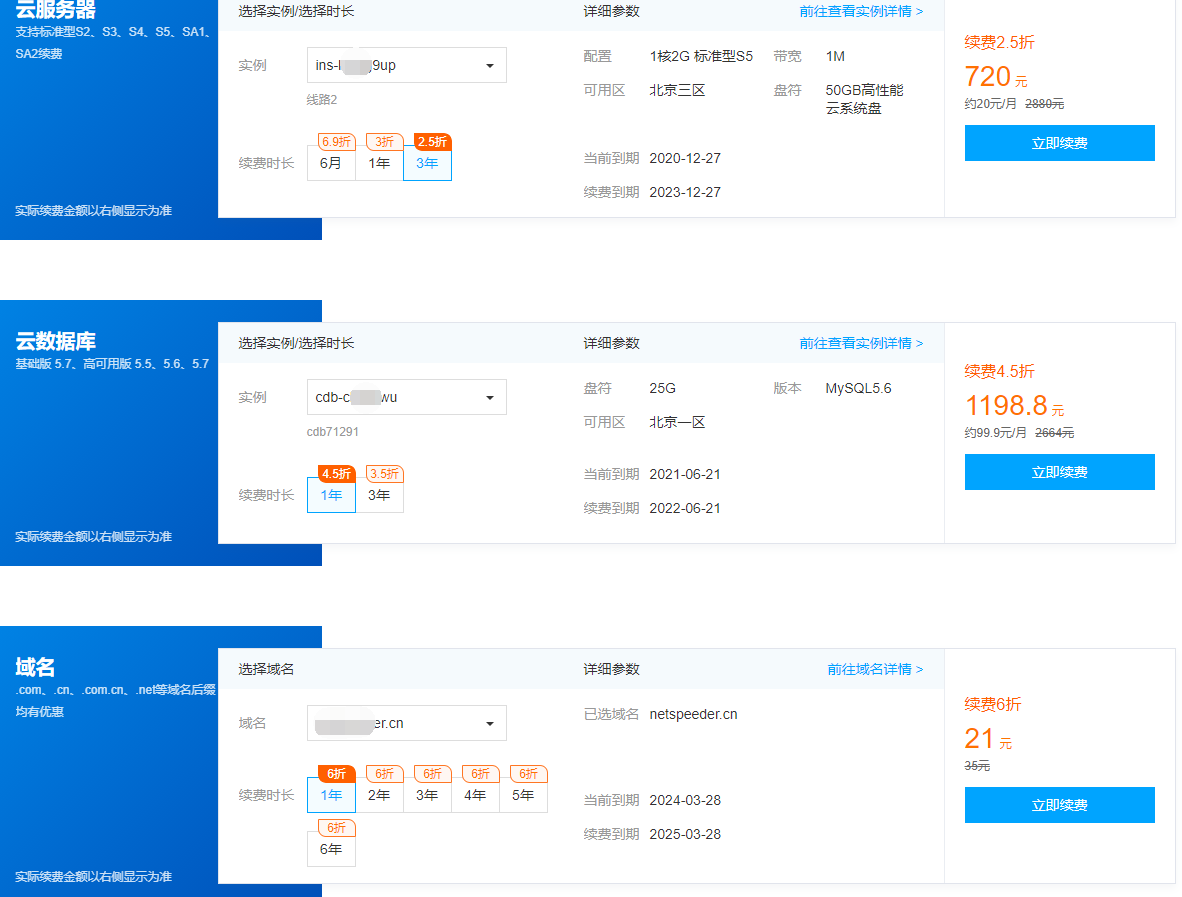This screenshot has height=897, width=1182.
Task: Choose 3年 renewal for the domain
Action: point(427,795)
